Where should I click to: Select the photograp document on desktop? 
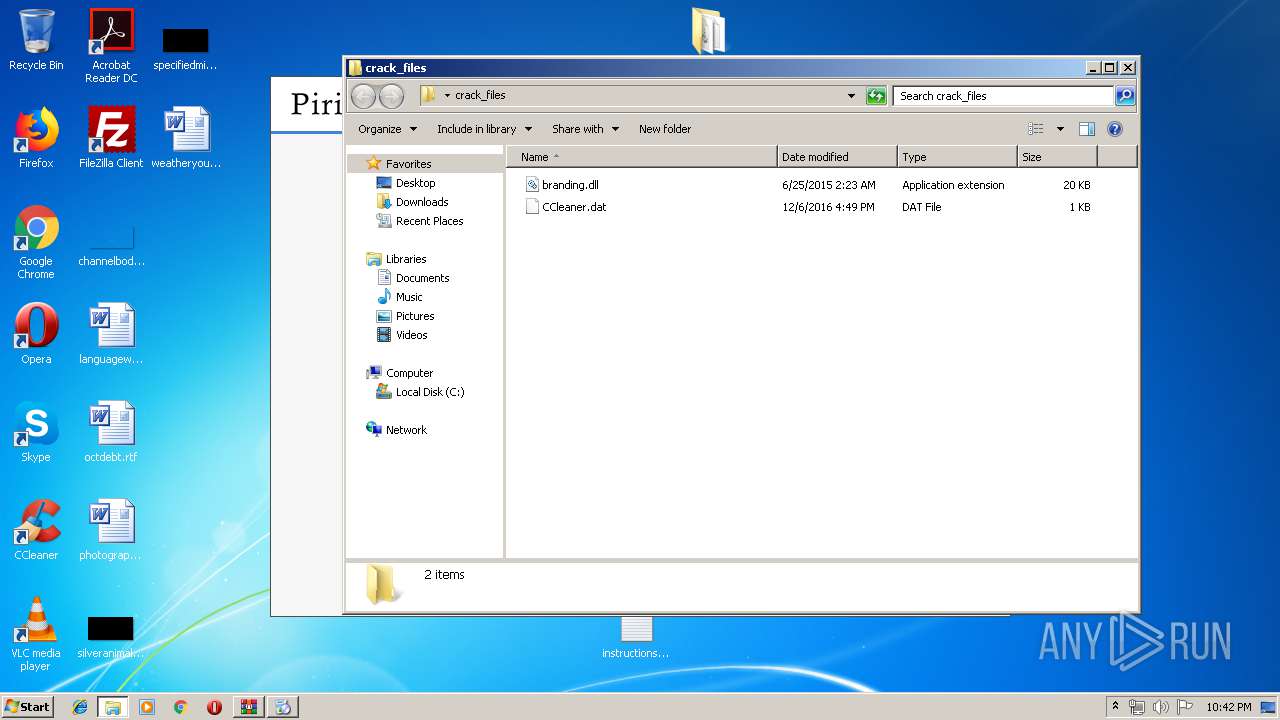click(x=111, y=530)
